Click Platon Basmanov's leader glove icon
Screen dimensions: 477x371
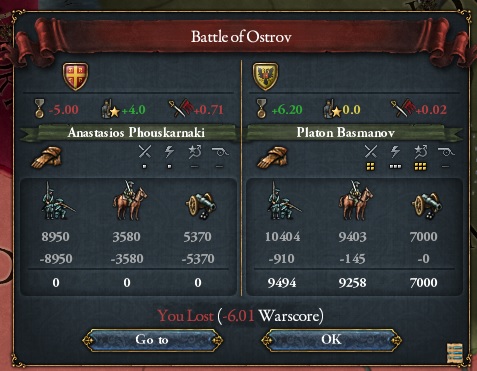coord(273,157)
